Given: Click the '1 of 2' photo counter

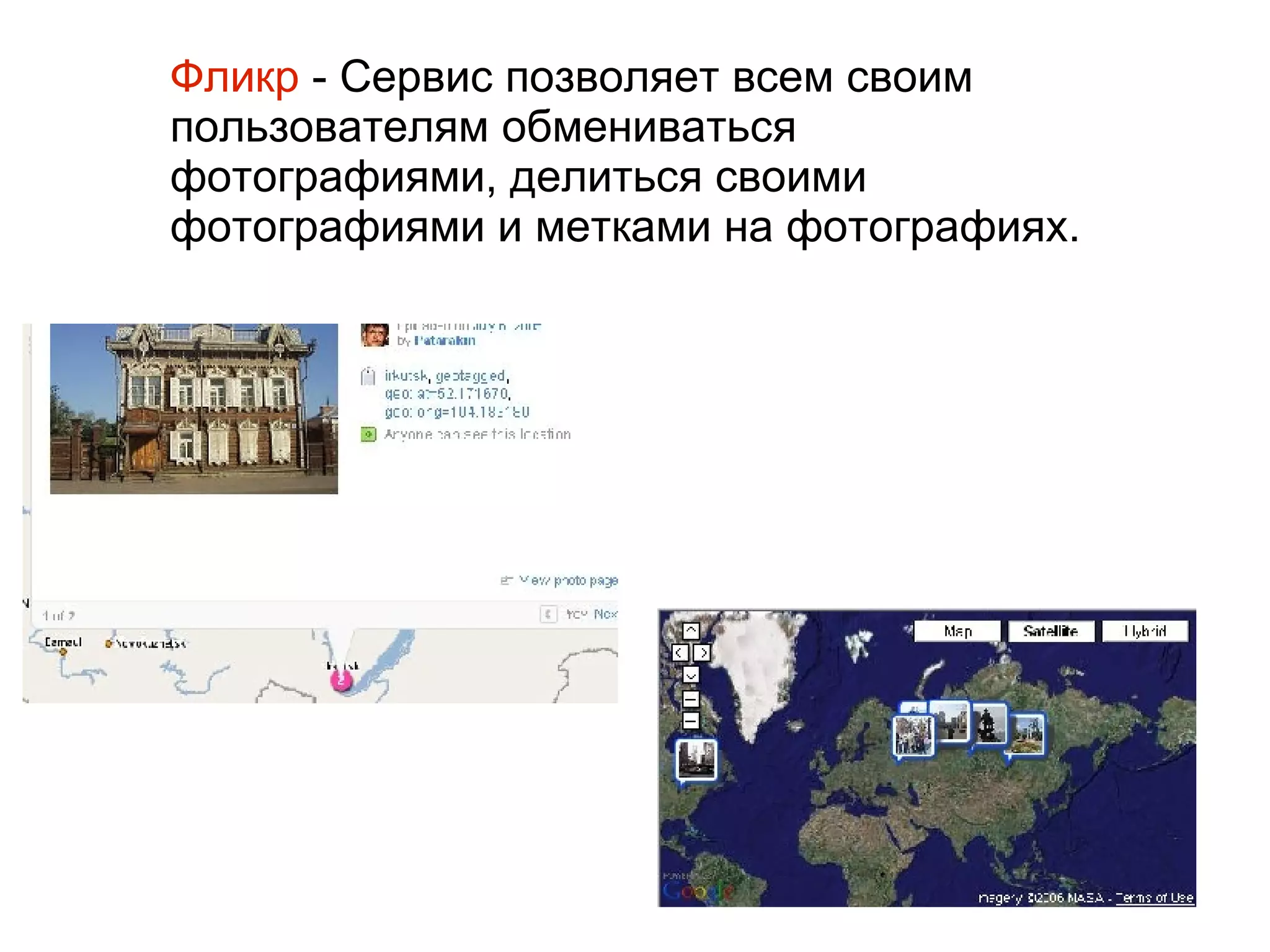Looking at the screenshot, I should tap(59, 616).
